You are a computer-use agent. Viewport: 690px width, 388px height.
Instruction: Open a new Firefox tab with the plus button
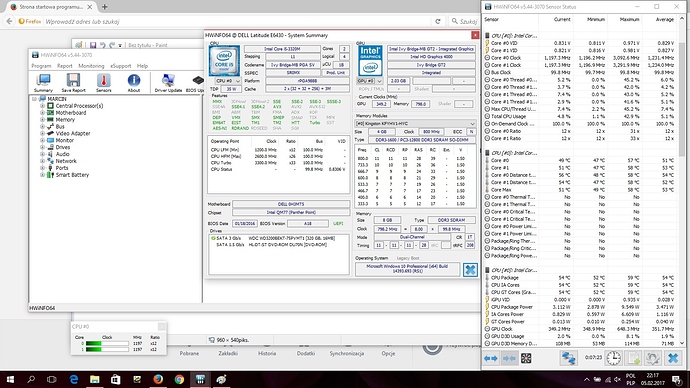(105, 7)
